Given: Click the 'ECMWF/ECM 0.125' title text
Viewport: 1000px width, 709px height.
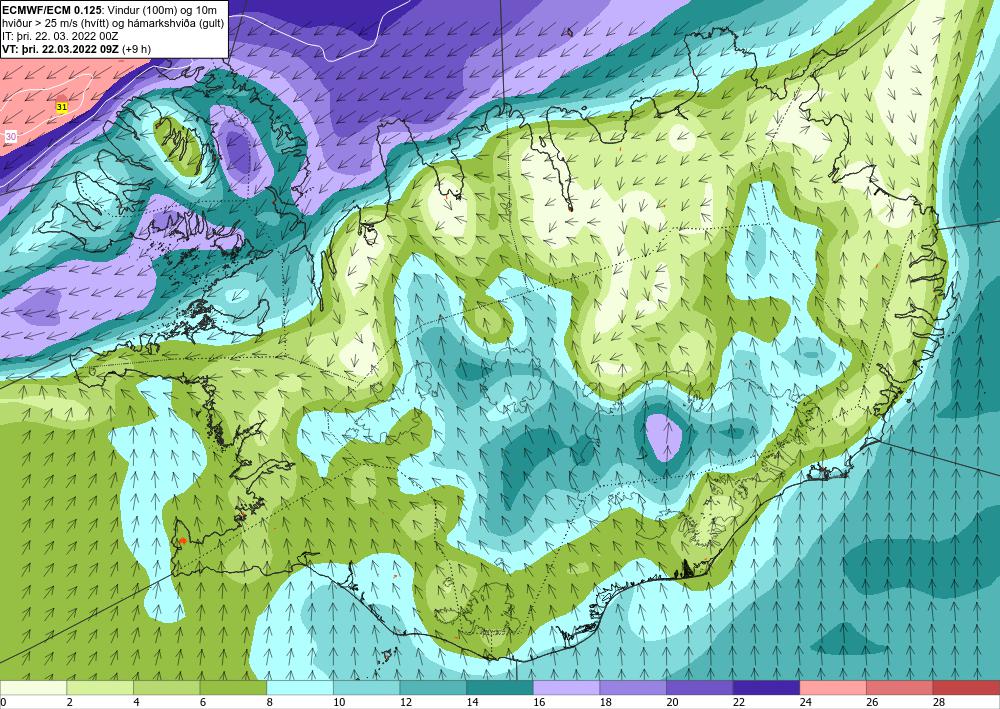Looking at the screenshot, I should [51, 9].
